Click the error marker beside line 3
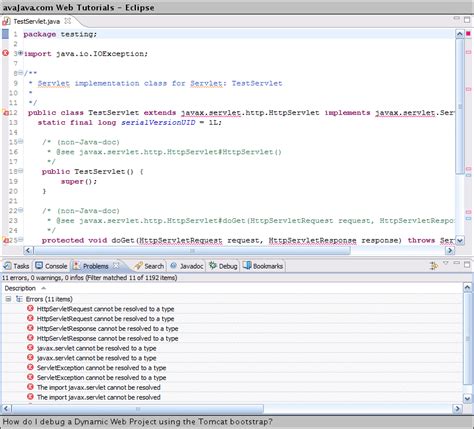 tap(5, 53)
